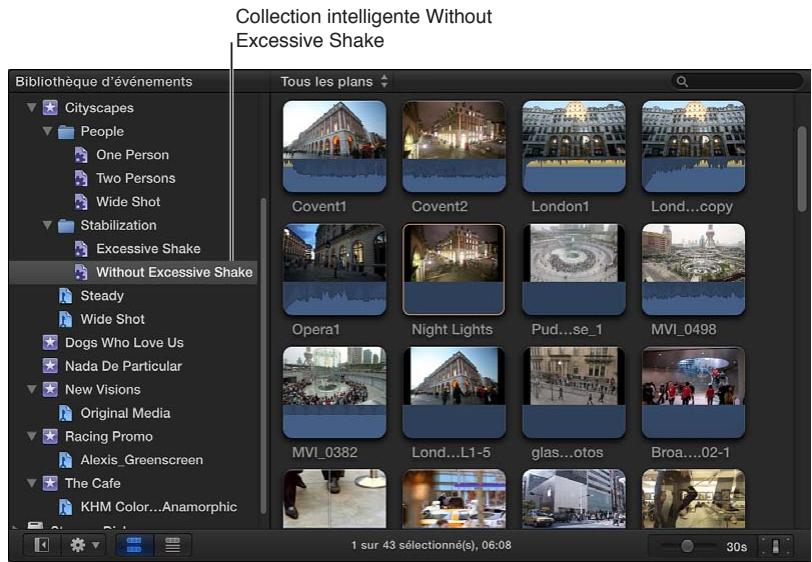Click the Two Persons smart collection icon
The image size is (812, 562).
pos(81,178)
